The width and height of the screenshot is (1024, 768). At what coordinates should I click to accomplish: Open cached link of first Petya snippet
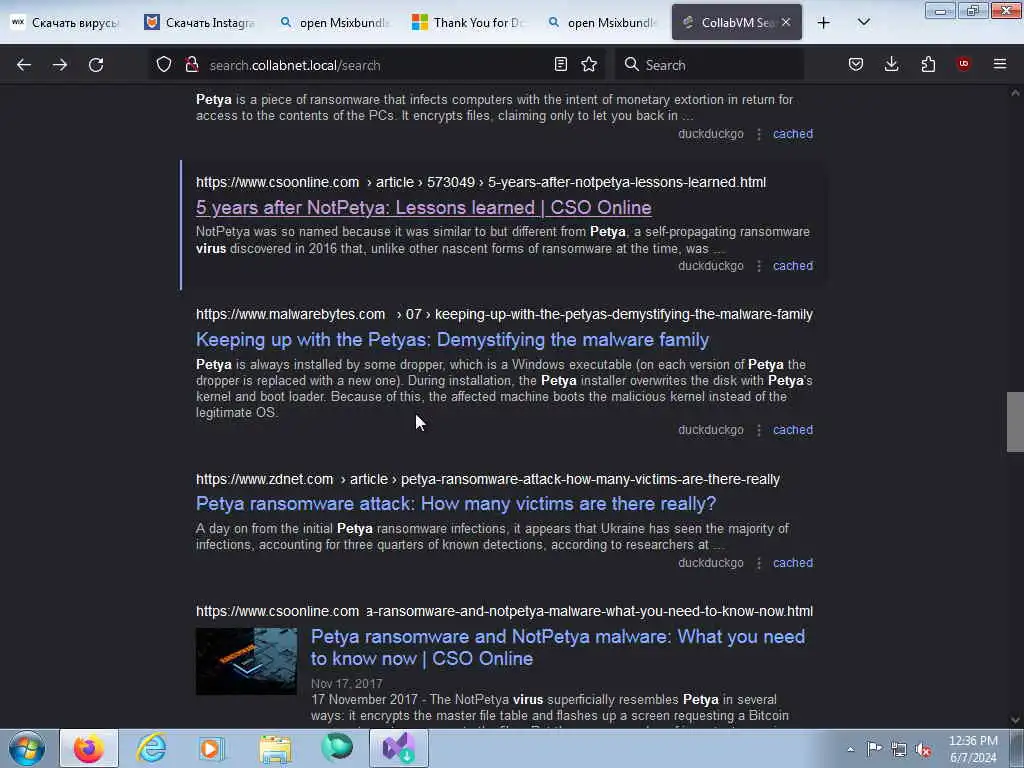(793, 134)
